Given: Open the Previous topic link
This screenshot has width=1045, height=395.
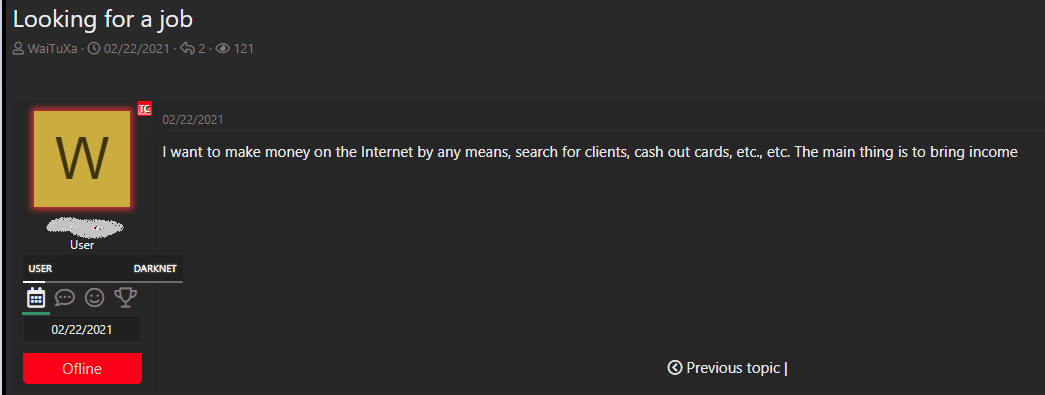Looking at the screenshot, I should pos(733,368).
